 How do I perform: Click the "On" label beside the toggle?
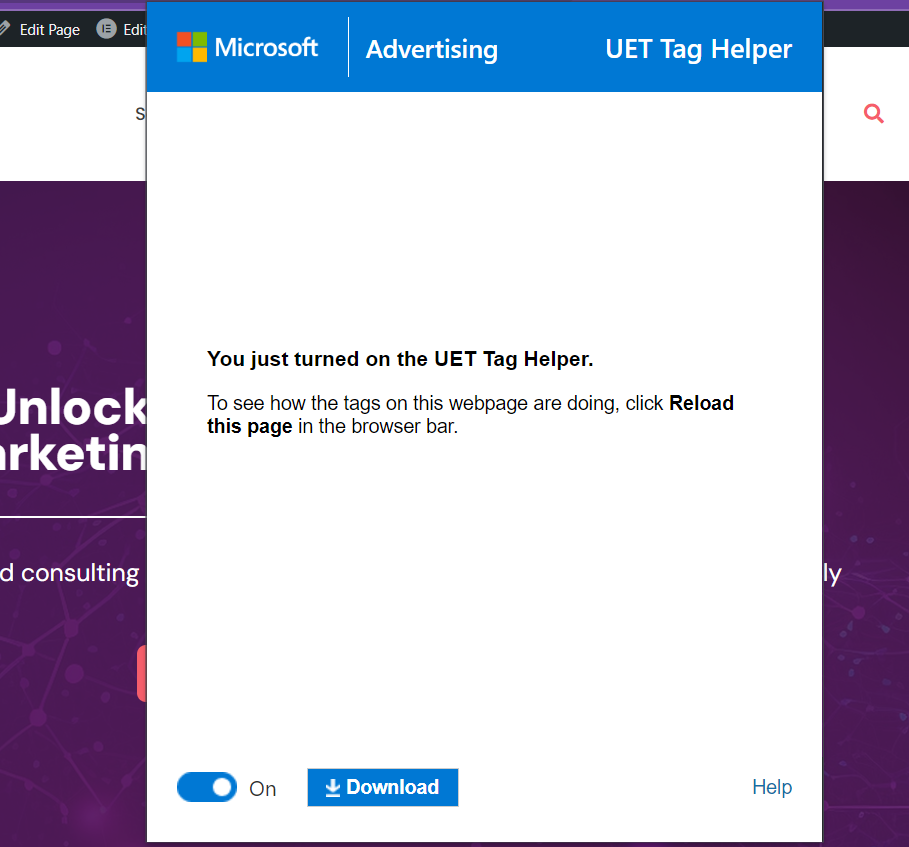click(x=263, y=788)
